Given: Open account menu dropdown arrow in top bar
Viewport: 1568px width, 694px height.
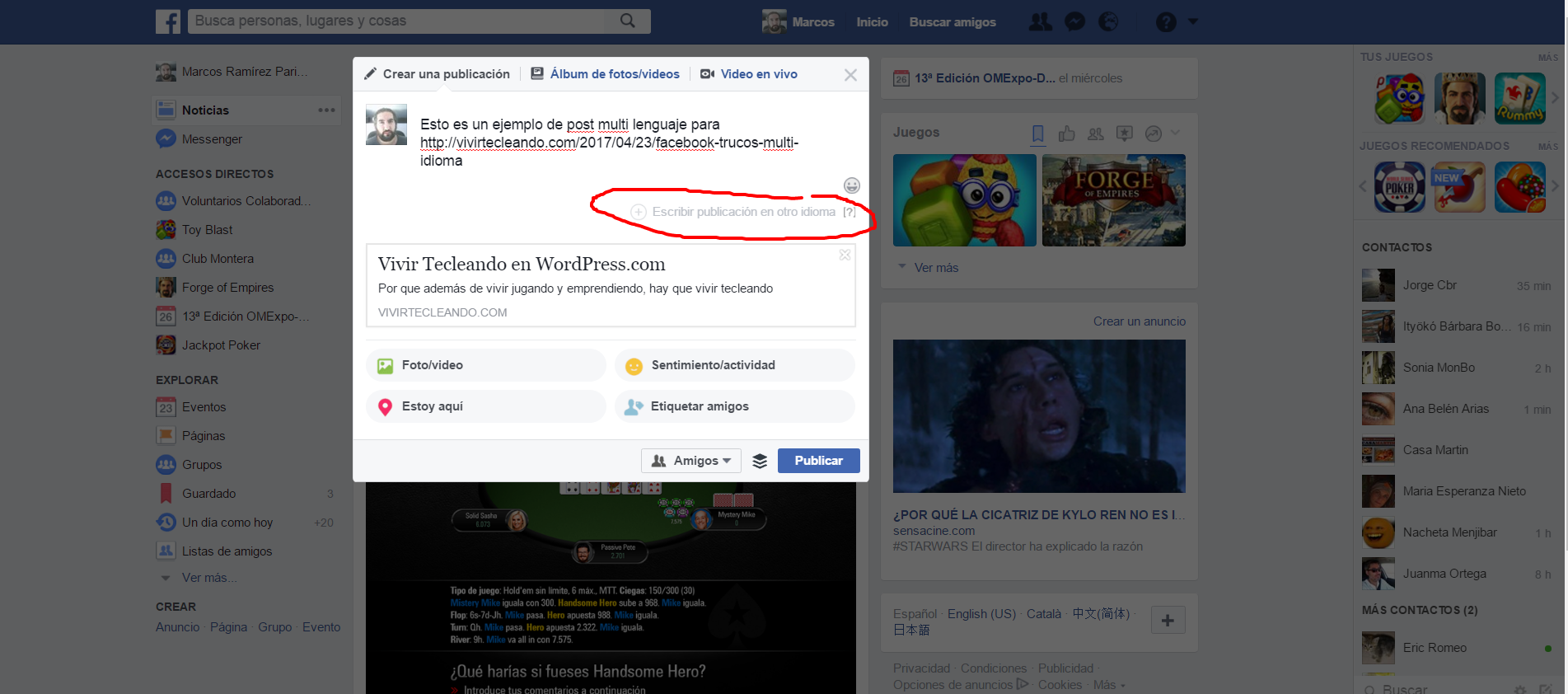Looking at the screenshot, I should [x=1193, y=22].
